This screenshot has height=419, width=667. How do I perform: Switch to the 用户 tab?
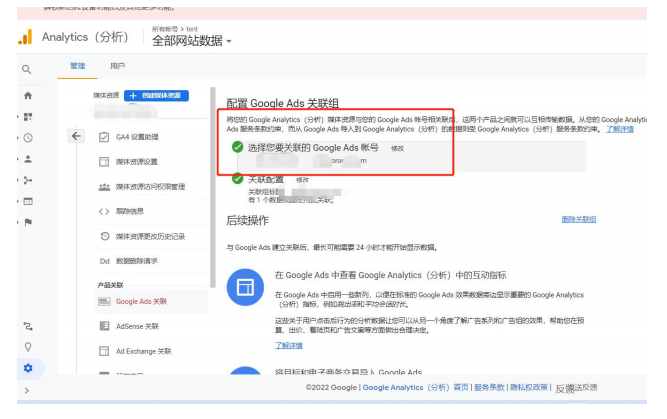(x=117, y=66)
